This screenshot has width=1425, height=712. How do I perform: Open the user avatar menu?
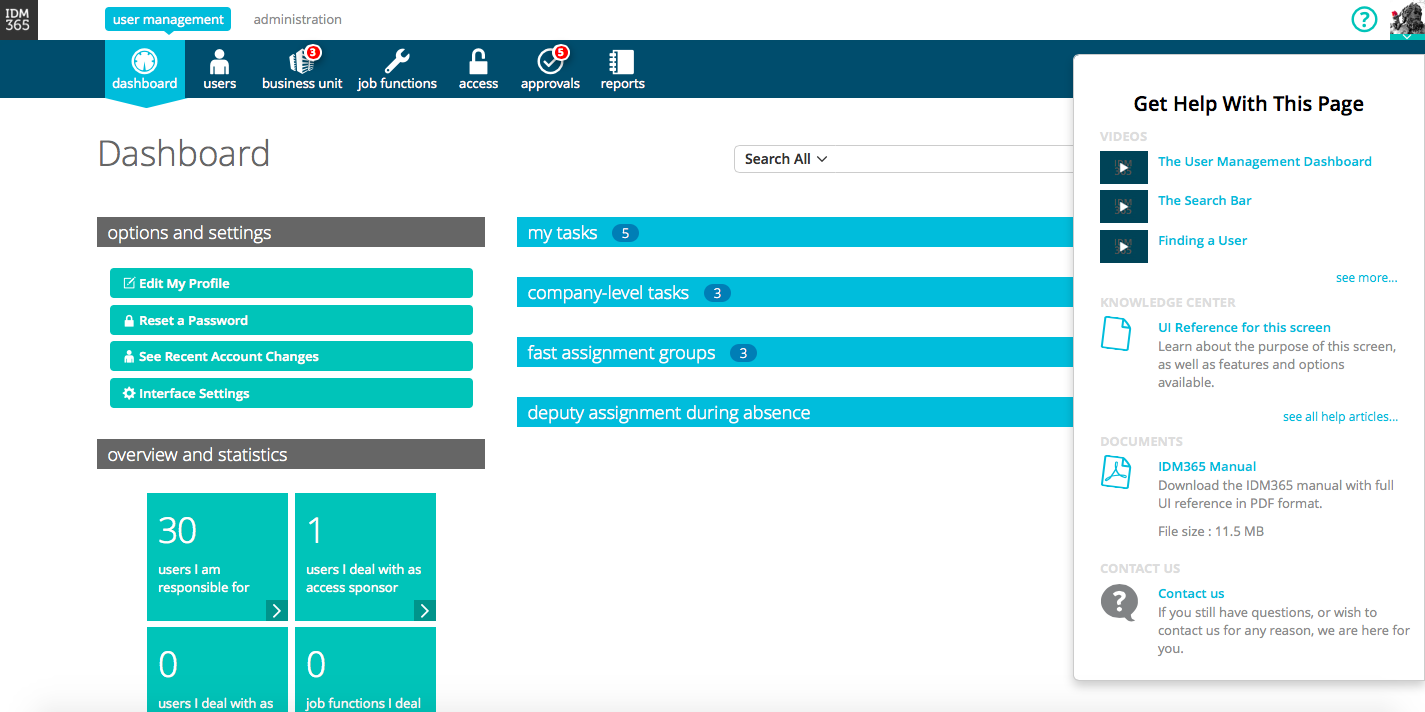[x=1406, y=19]
